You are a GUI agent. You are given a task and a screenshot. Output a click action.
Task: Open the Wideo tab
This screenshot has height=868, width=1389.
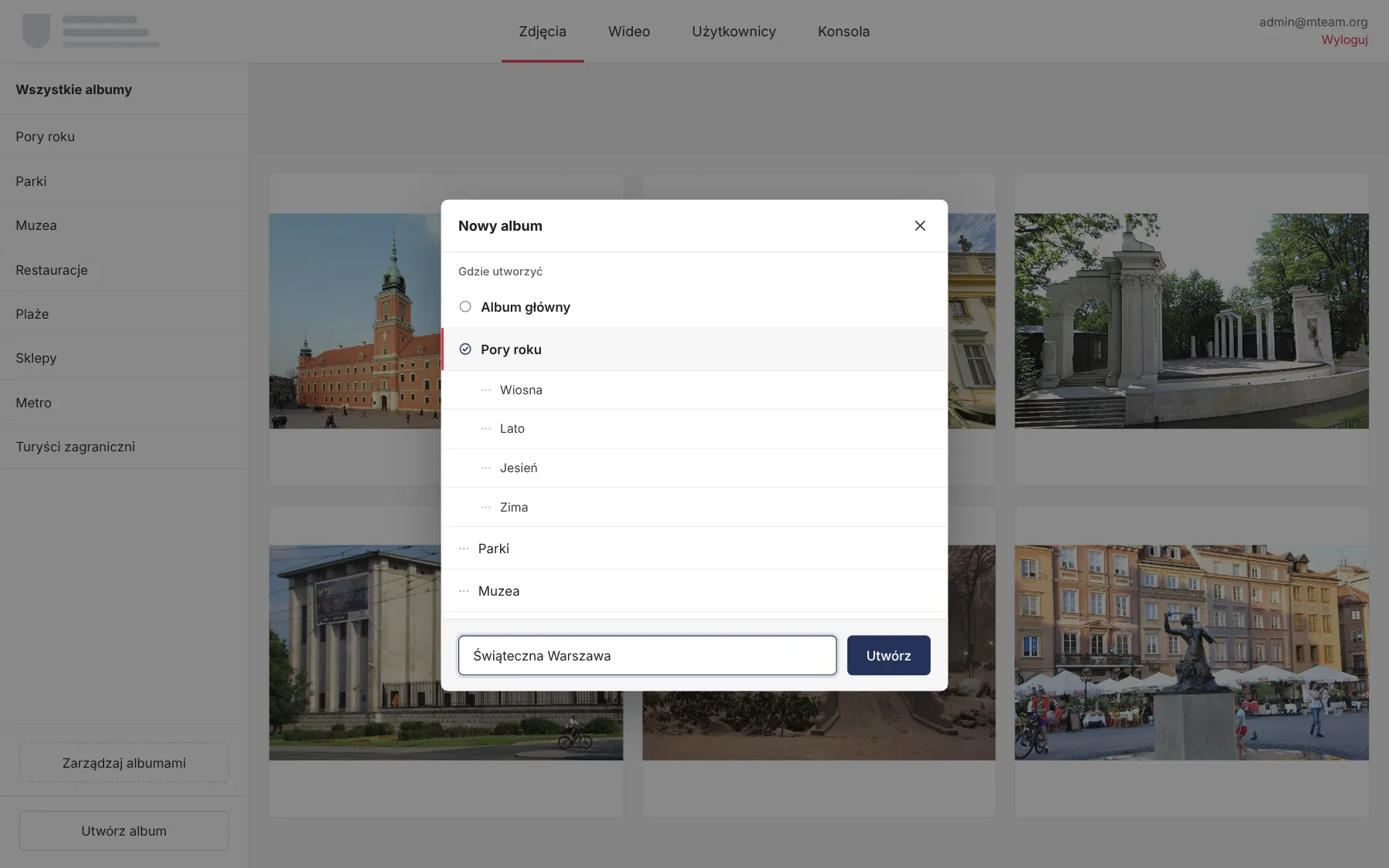(629, 32)
